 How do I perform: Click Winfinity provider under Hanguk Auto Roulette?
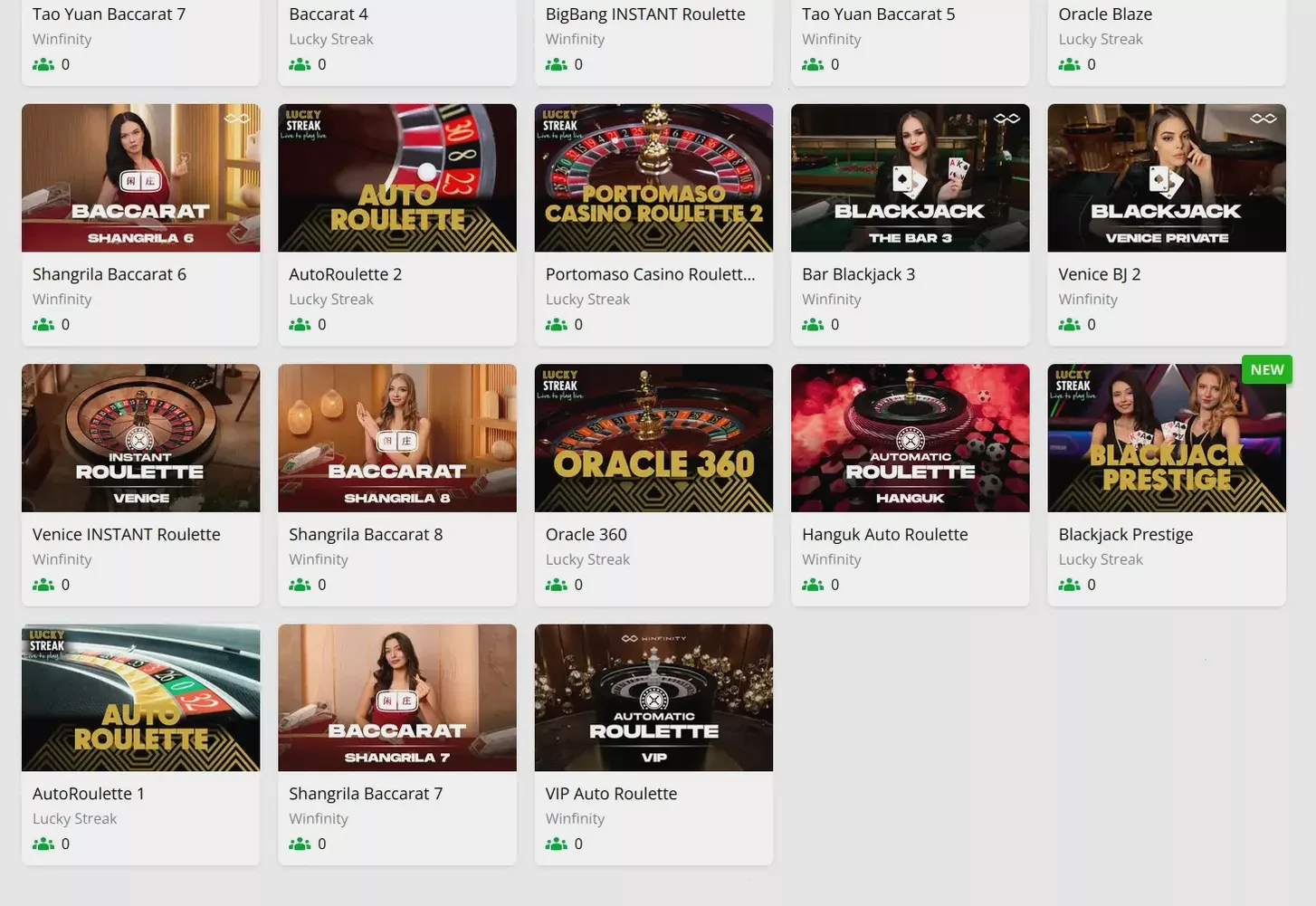[x=832, y=560]
